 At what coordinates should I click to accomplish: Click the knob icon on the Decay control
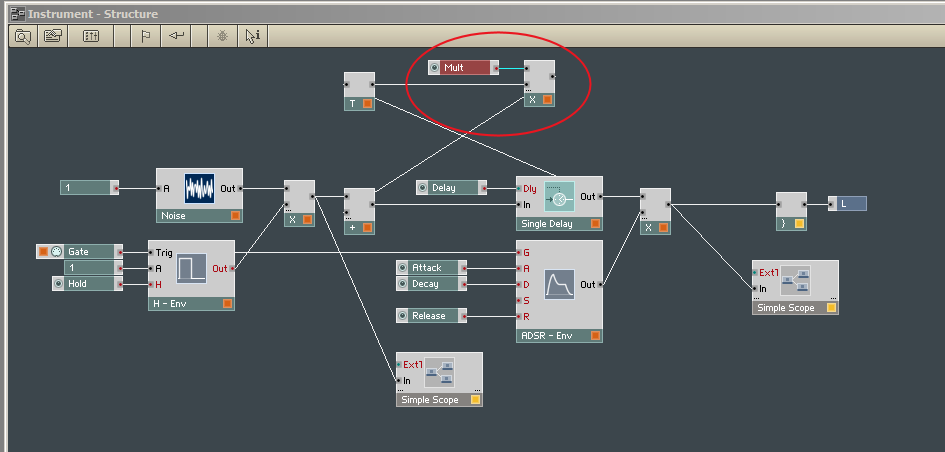point(403,284)
